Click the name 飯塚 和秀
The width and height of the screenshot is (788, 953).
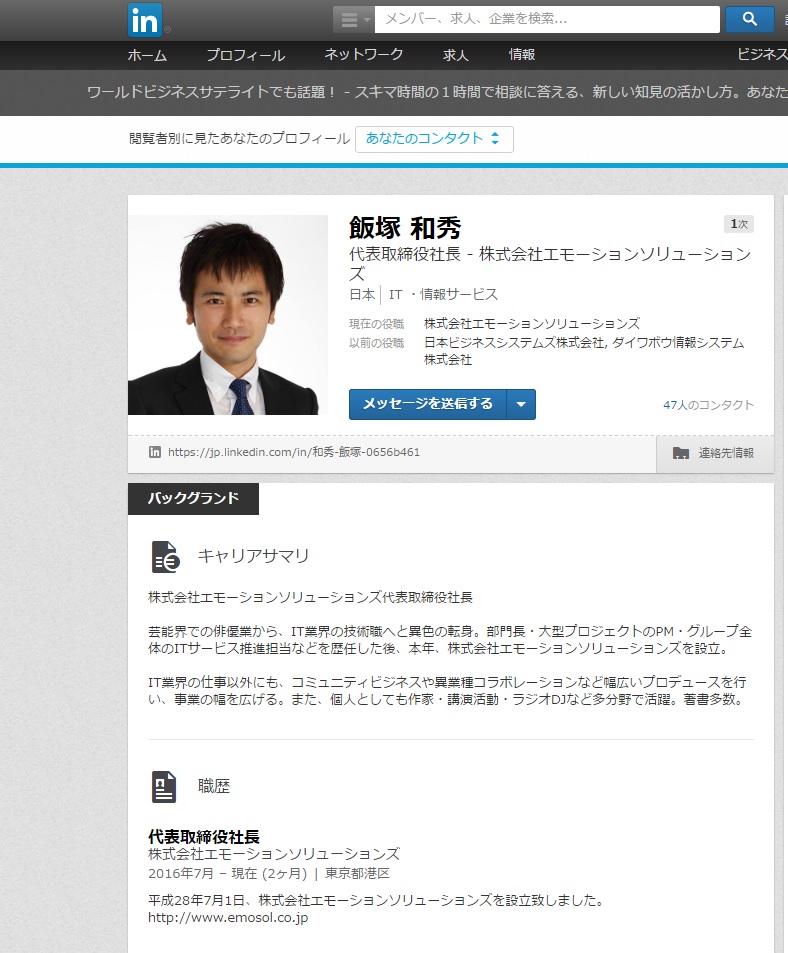coord(405,228)
